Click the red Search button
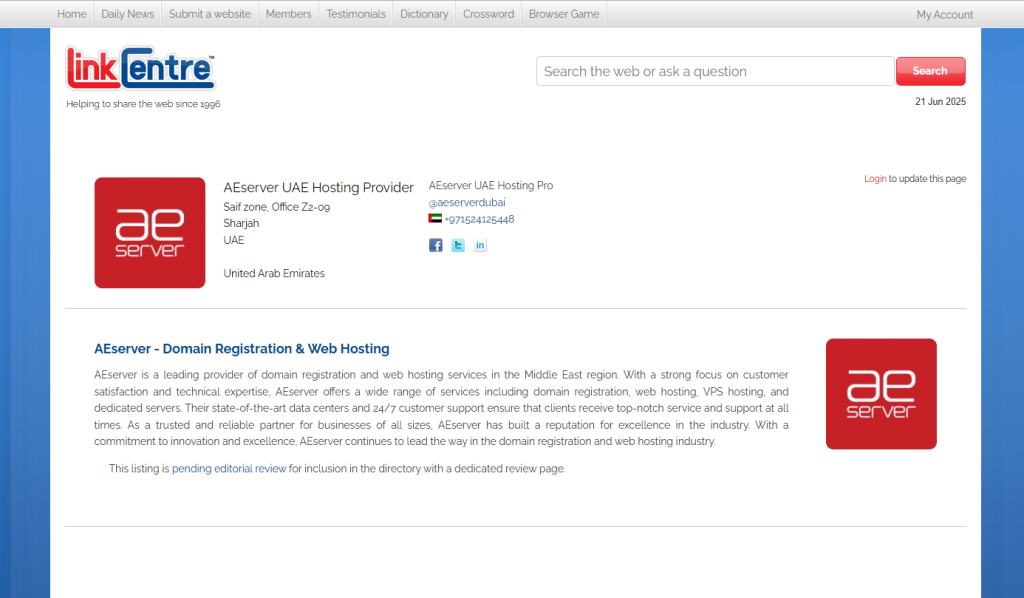The image size is (1024, 598). pos(931,71)
